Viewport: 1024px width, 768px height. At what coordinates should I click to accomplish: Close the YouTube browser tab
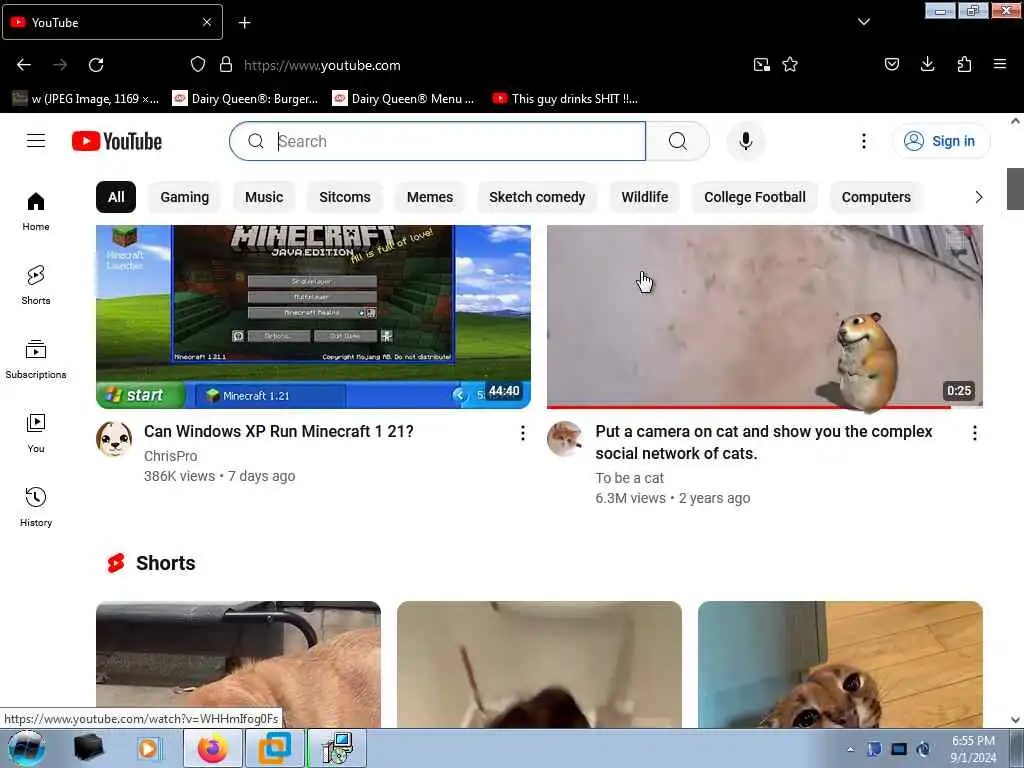(207, 22)
